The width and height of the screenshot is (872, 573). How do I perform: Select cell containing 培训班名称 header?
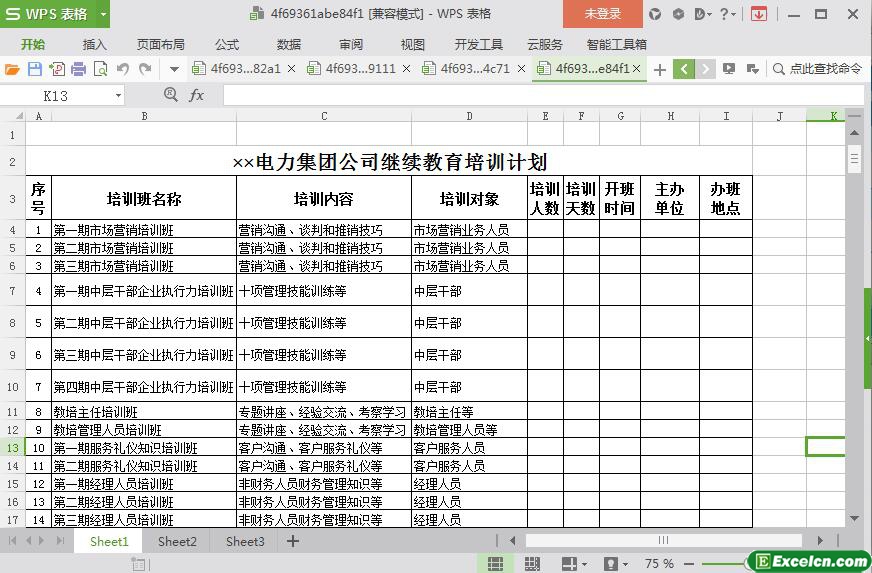[x=144, y=198]
